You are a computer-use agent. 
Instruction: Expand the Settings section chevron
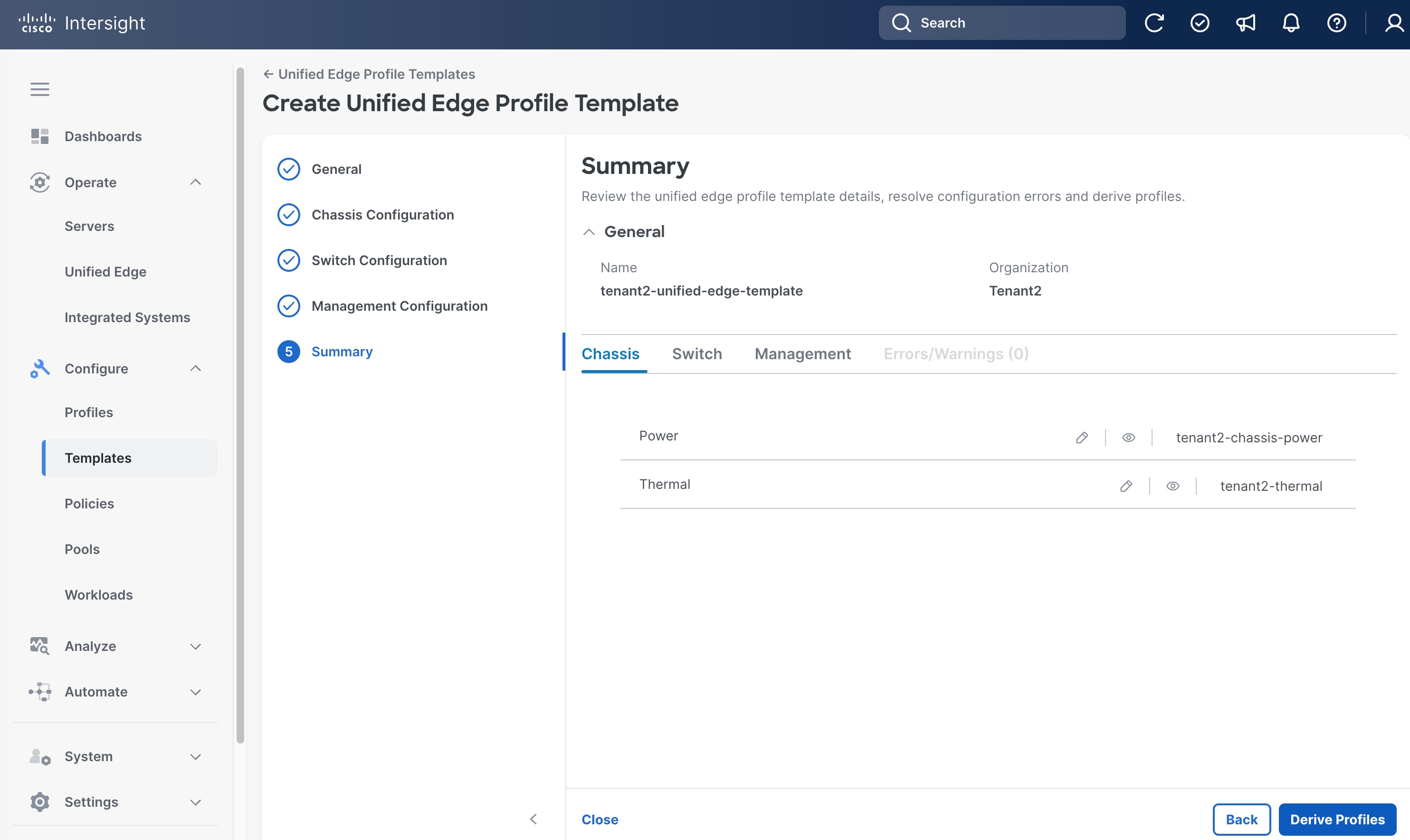(196, 802)
